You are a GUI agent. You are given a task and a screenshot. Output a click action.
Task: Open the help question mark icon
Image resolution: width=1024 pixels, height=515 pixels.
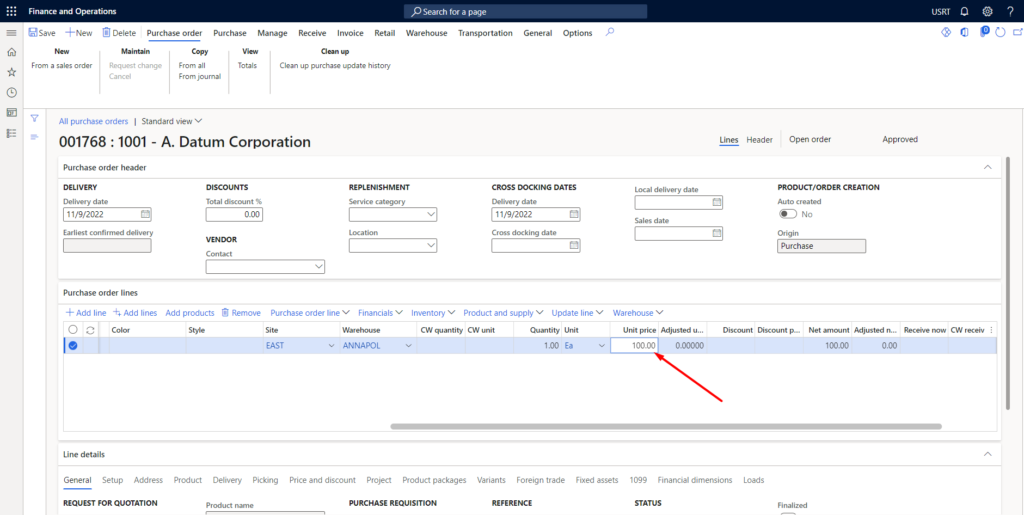(x=1010, y=11)
